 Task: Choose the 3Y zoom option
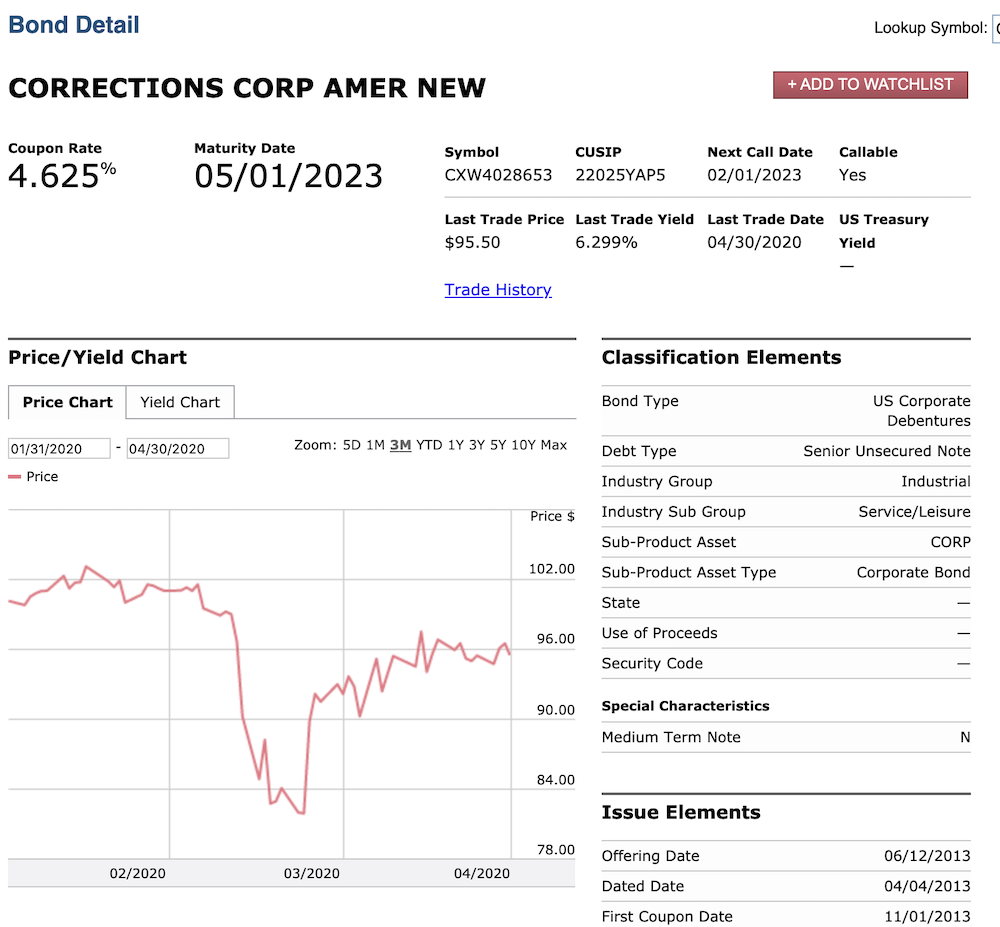[477, 445]
